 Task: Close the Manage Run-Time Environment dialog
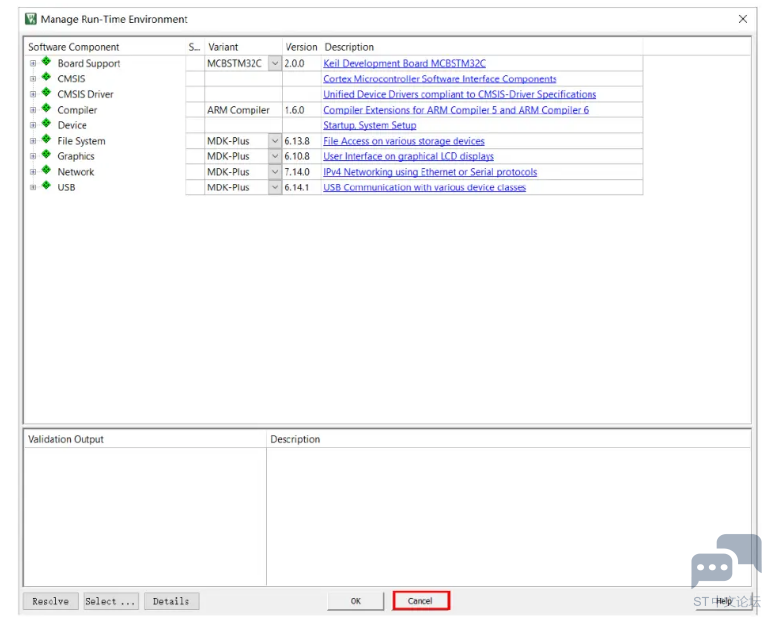[742, 19]
